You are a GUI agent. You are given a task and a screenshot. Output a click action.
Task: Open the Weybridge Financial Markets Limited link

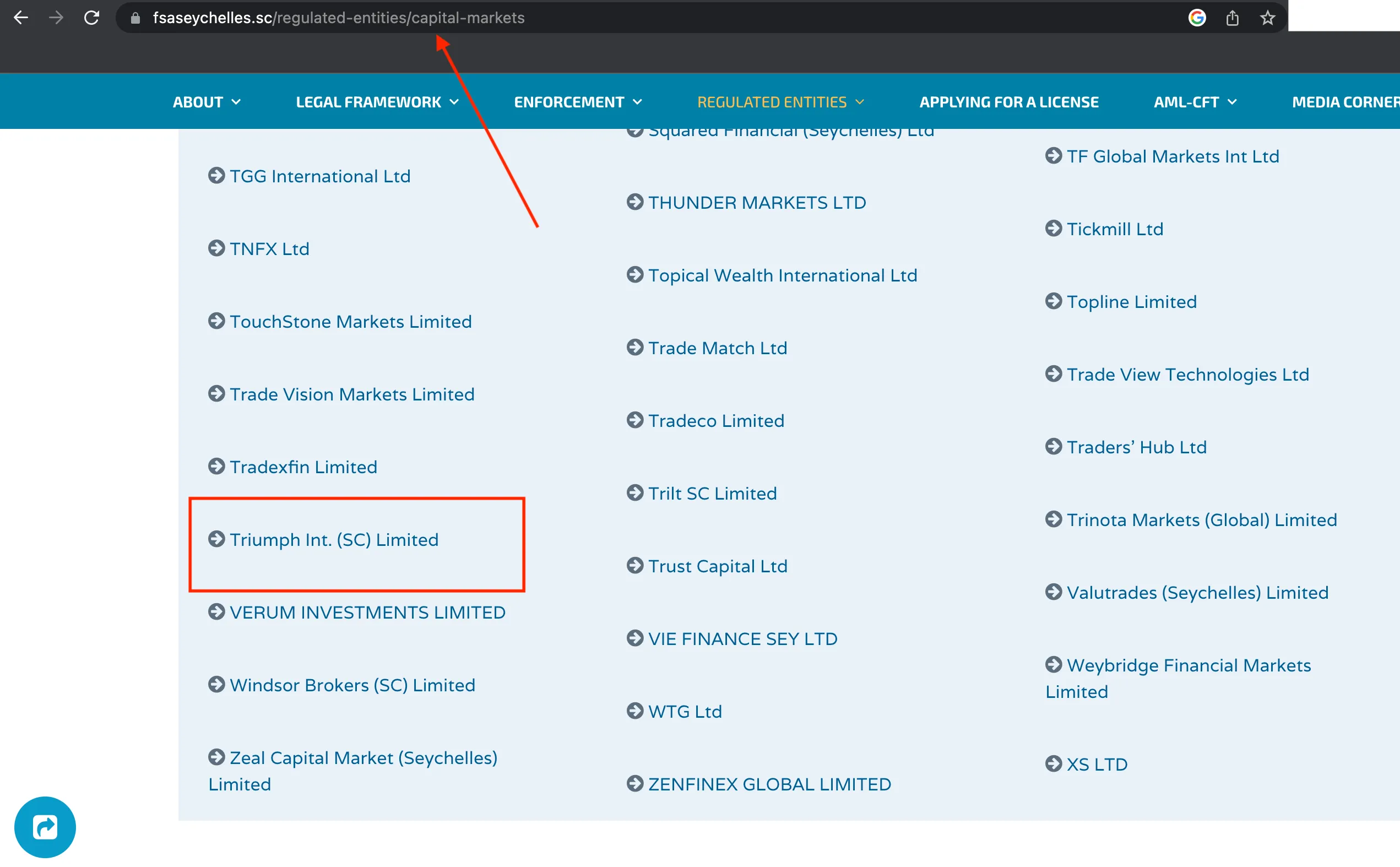1178,679
